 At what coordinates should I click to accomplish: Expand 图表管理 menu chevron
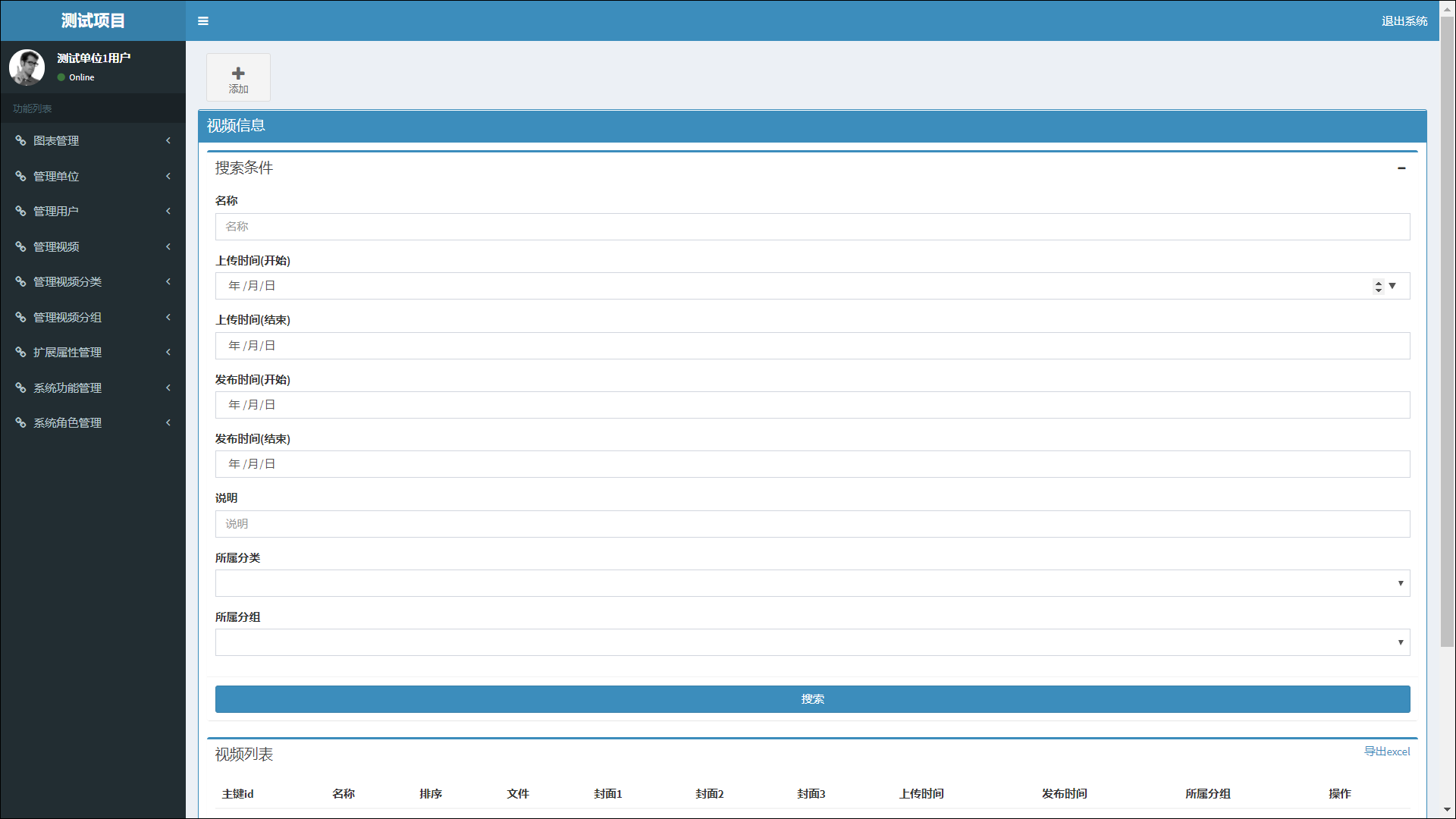pos(168,140)
